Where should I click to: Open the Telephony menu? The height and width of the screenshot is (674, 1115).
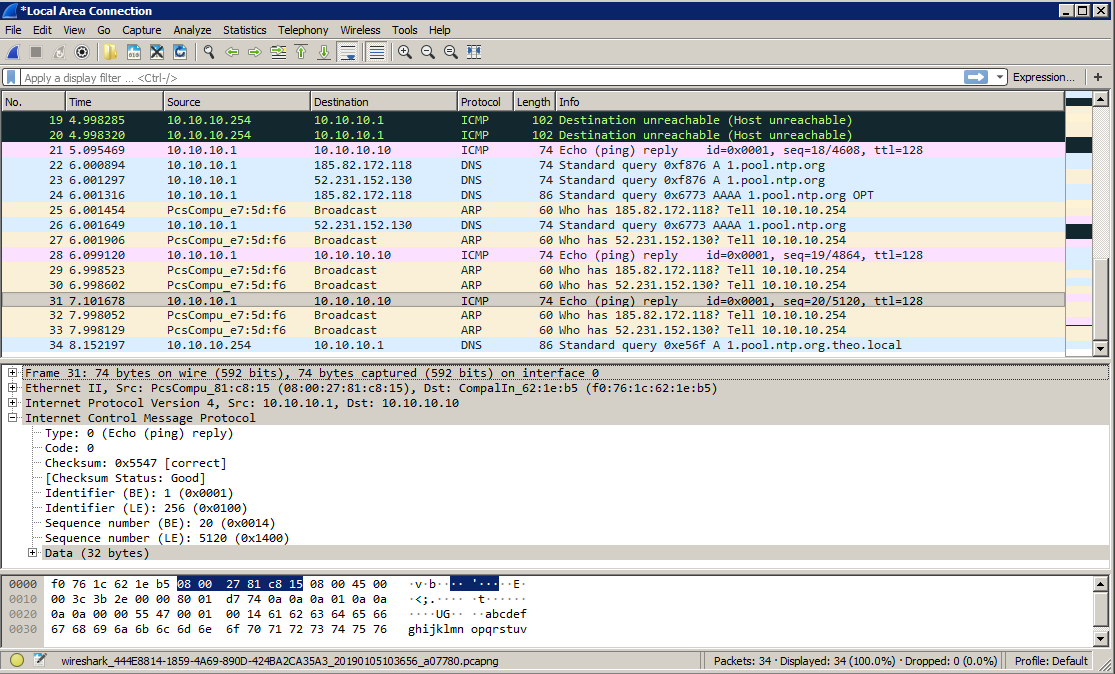(303, 29)
